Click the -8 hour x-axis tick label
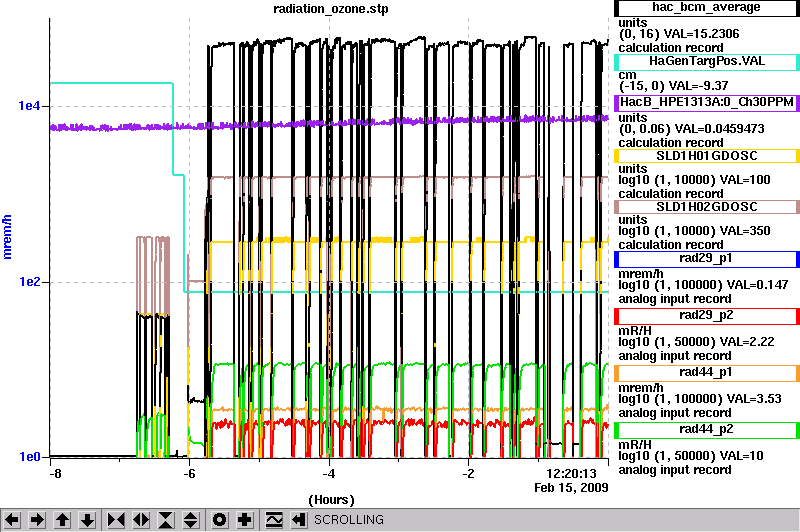Image resolution: width=800 pixels, height=532 pixels. click(55, 473)
